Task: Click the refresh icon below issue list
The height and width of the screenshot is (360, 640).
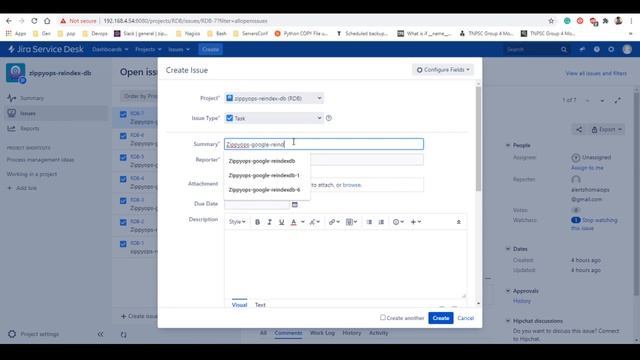Action: tap(124, 335)
